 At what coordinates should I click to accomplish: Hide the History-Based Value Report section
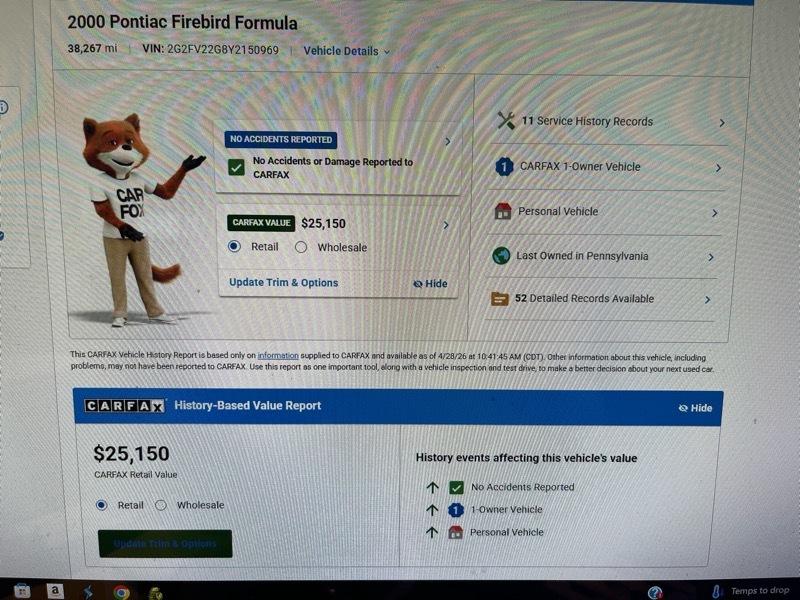(x=695, y=408)
